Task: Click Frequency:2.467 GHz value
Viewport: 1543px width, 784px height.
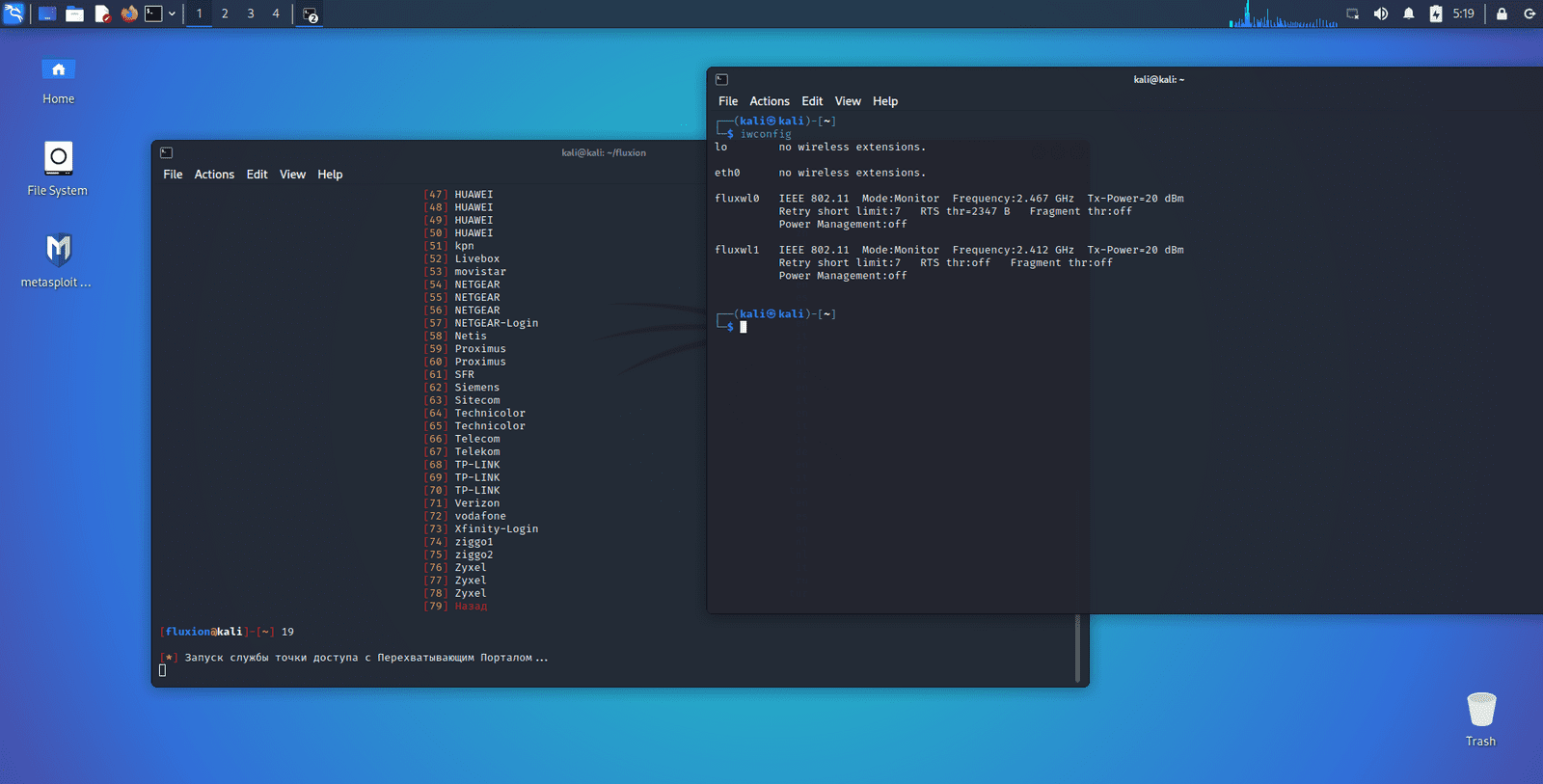Action: point(1014,199)
